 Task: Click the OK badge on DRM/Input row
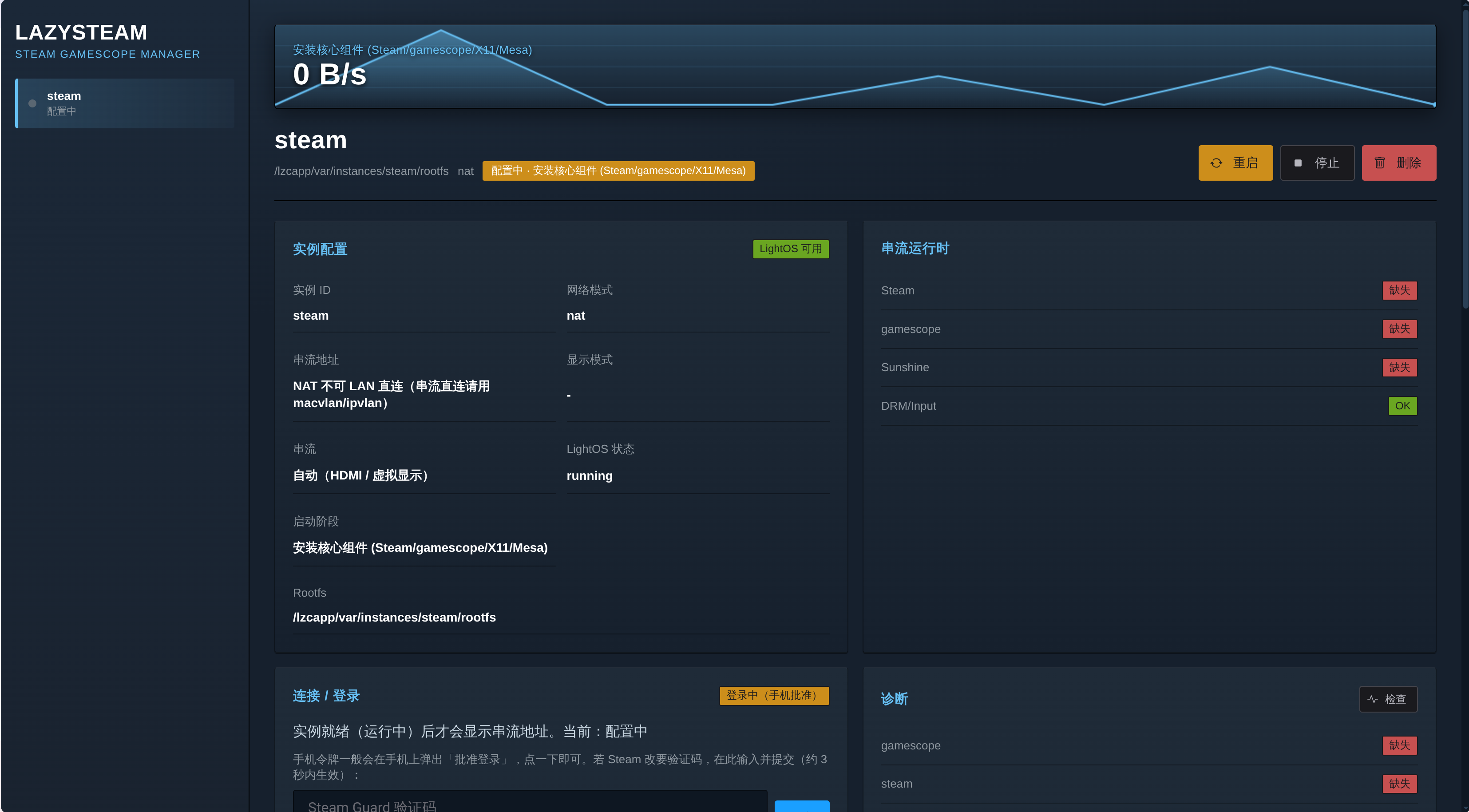pos(1402,406)
